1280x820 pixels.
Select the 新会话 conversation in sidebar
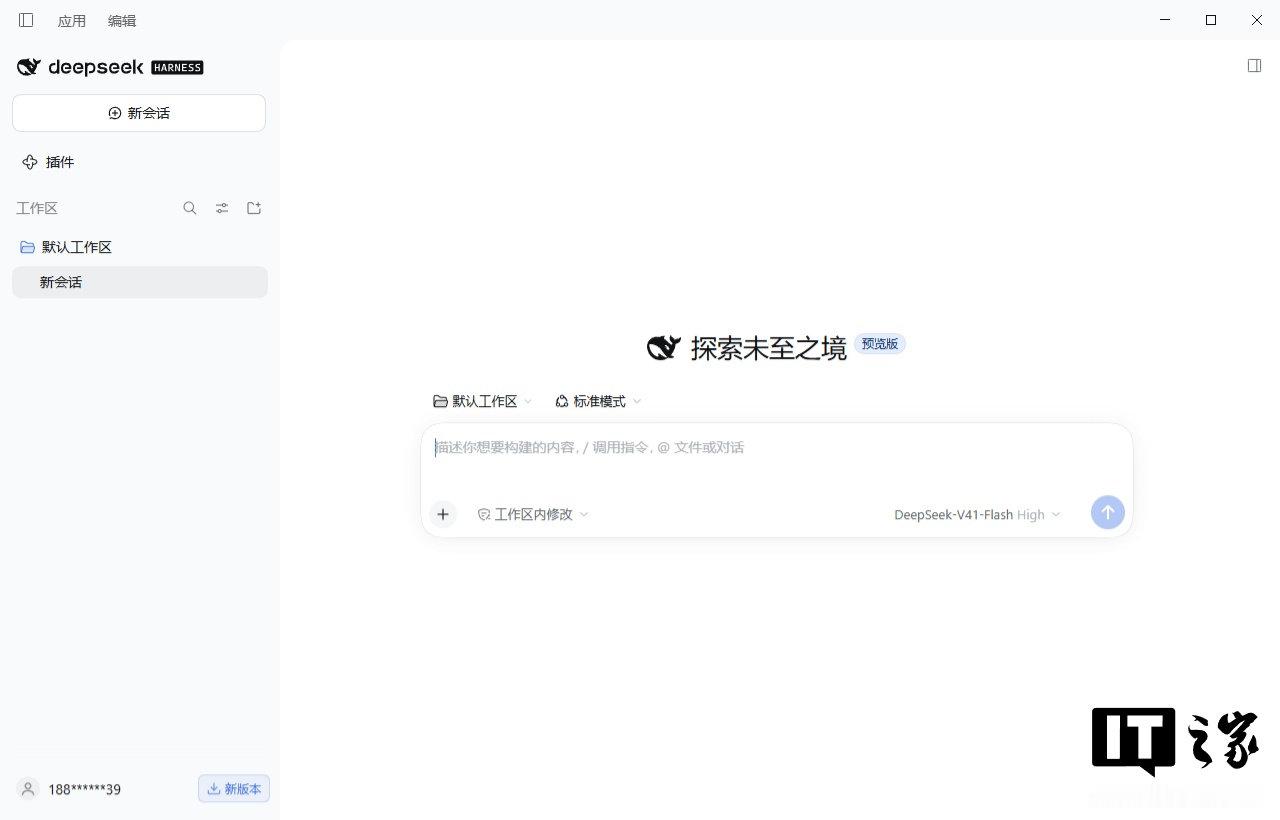[x=140, y=282]
